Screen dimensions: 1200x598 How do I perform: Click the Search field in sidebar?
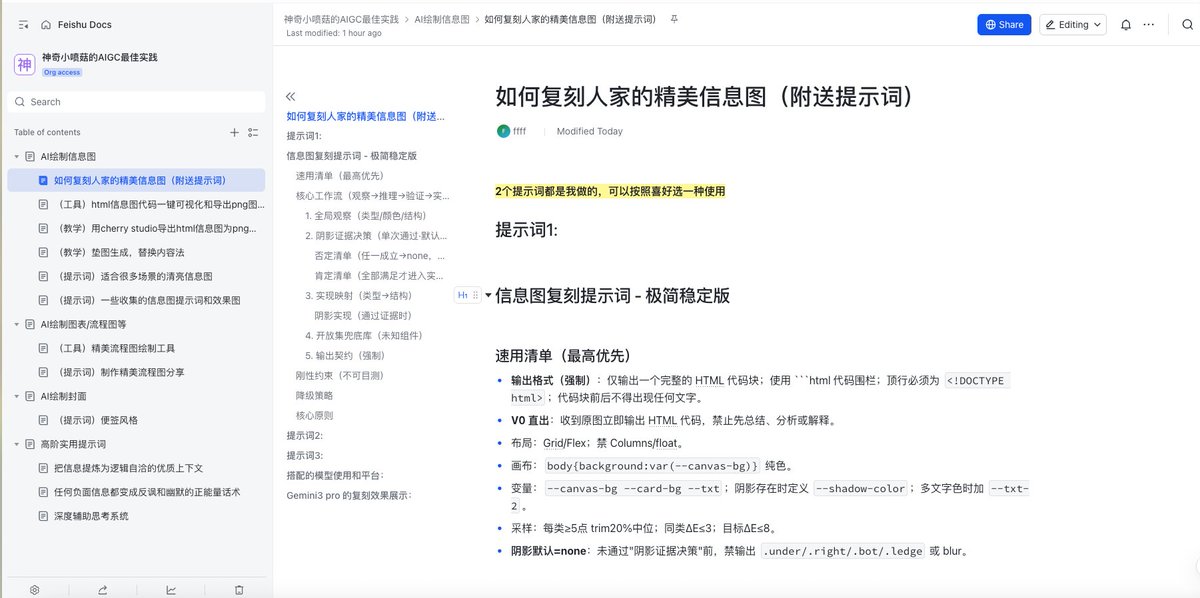click(136, 102)
